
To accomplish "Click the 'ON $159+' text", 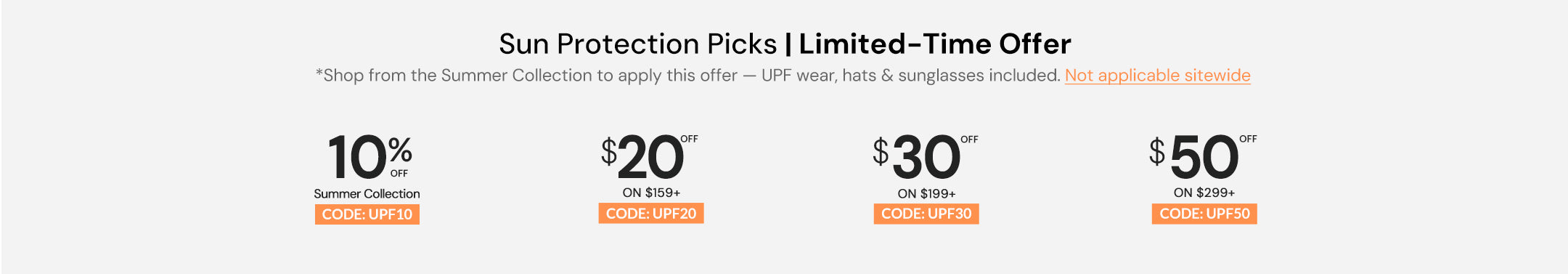I will point(651,193).
